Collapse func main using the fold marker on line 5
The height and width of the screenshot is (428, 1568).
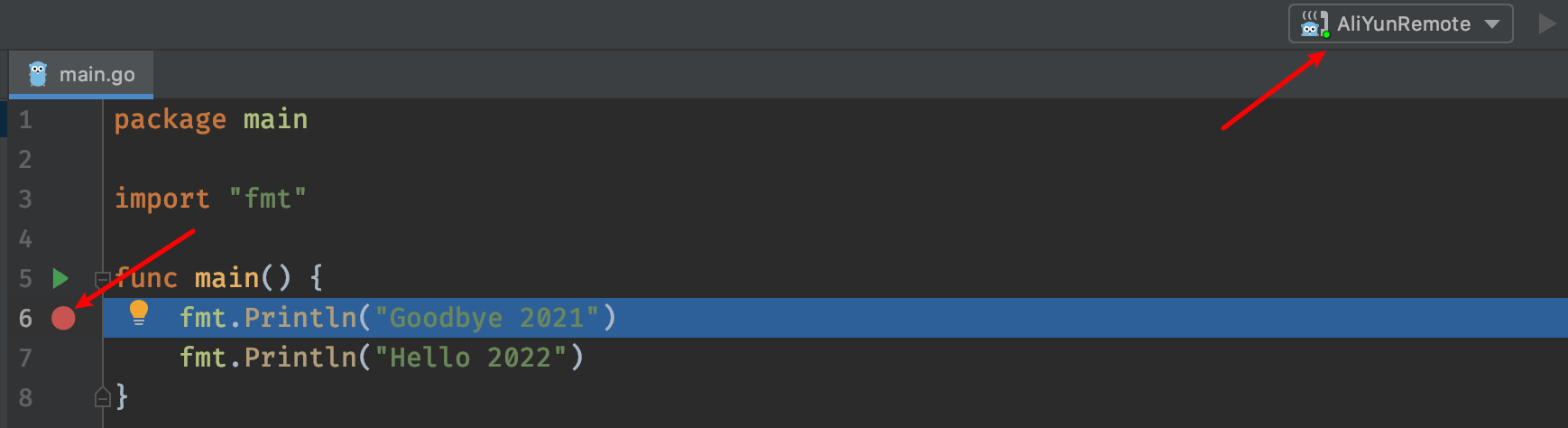[102, 278]
